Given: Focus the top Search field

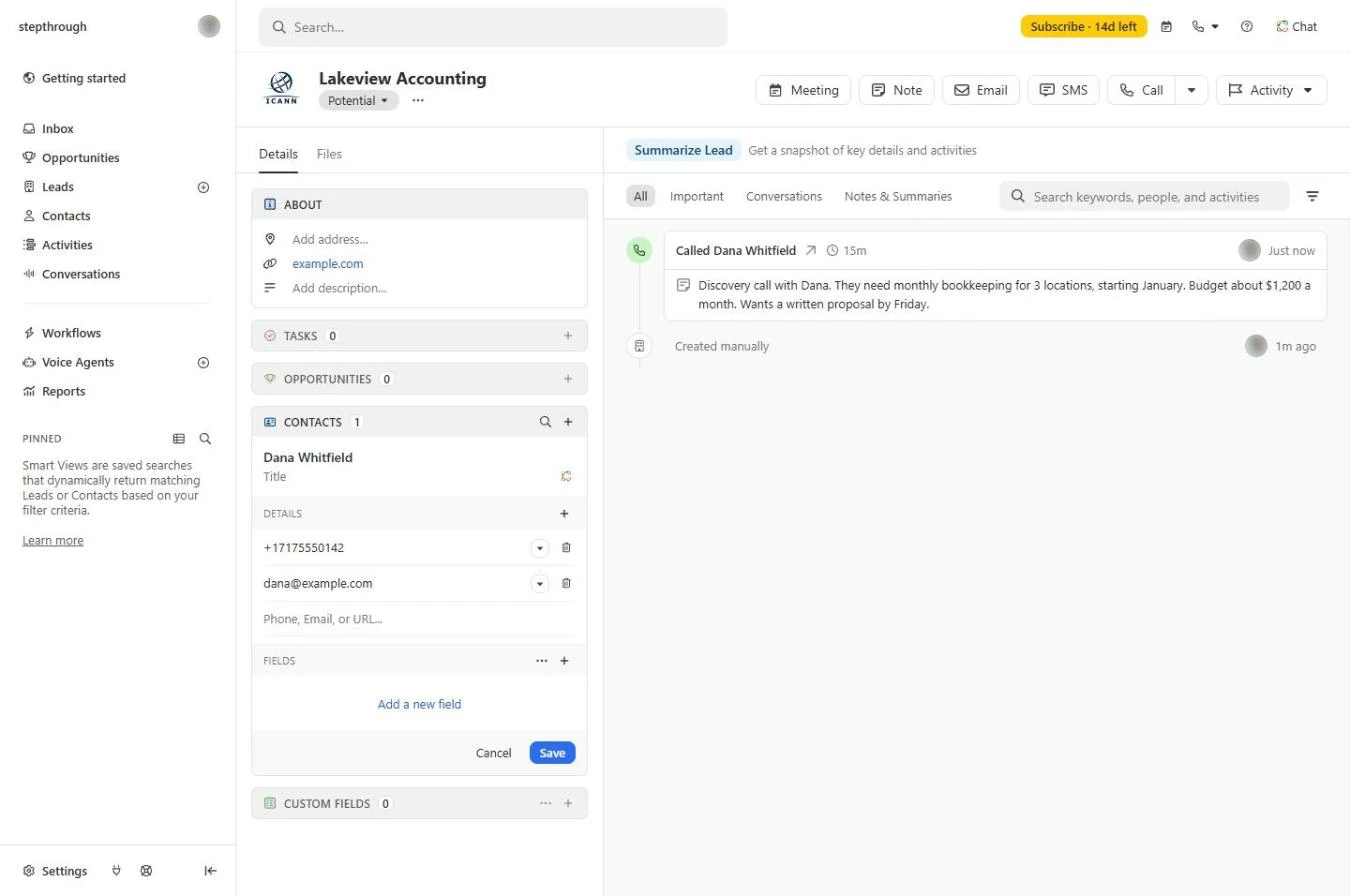Looking at the screenshot, I should point(493,27).
